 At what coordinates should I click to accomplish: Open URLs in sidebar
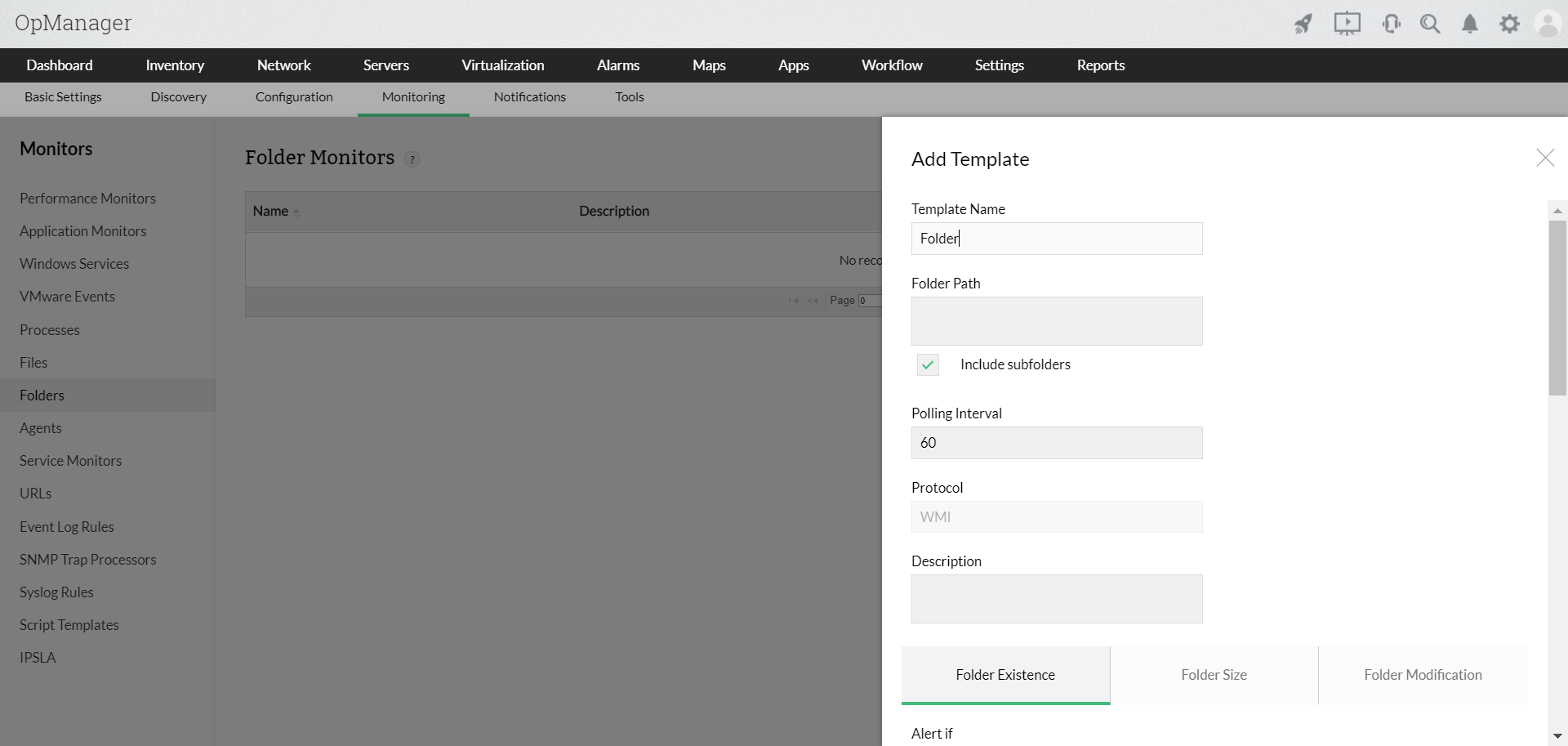tap(35, 494)
